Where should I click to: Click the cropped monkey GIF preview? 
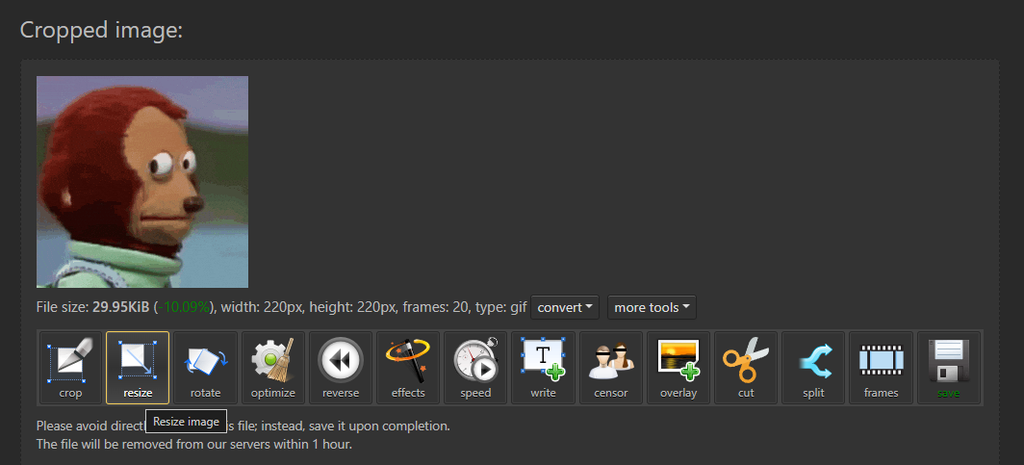click(x=142, y=182)
